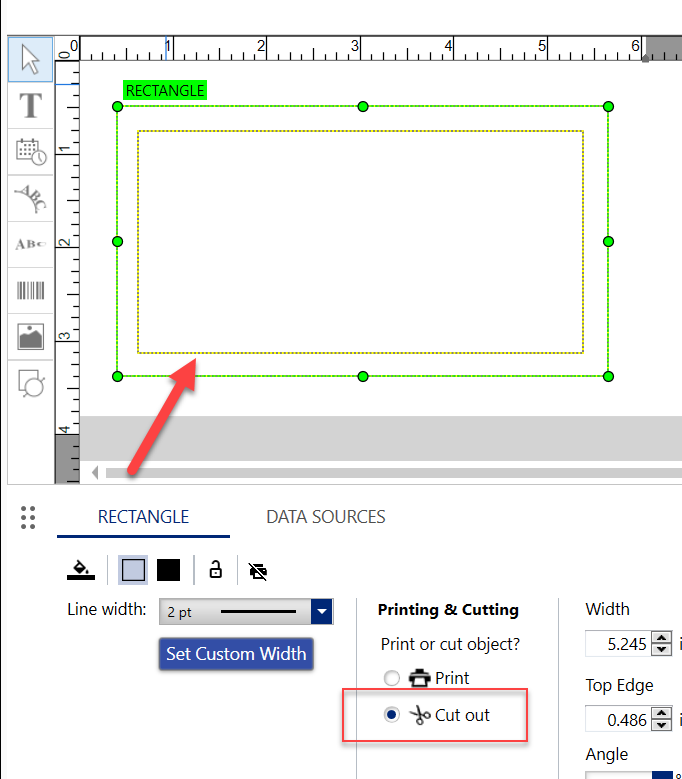
Task: Click the Set Custom Width button
Action: 238,654
